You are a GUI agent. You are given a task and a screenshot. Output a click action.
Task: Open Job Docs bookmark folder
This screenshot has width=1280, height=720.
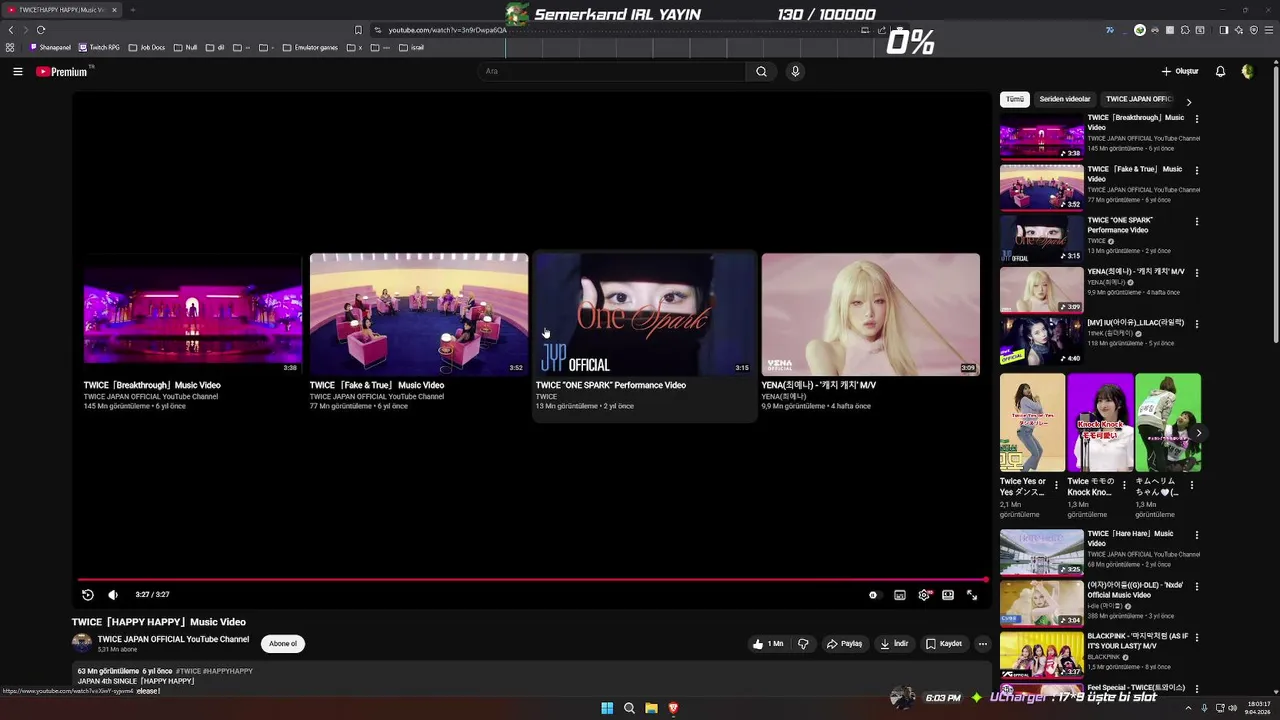tap(147, 47)
